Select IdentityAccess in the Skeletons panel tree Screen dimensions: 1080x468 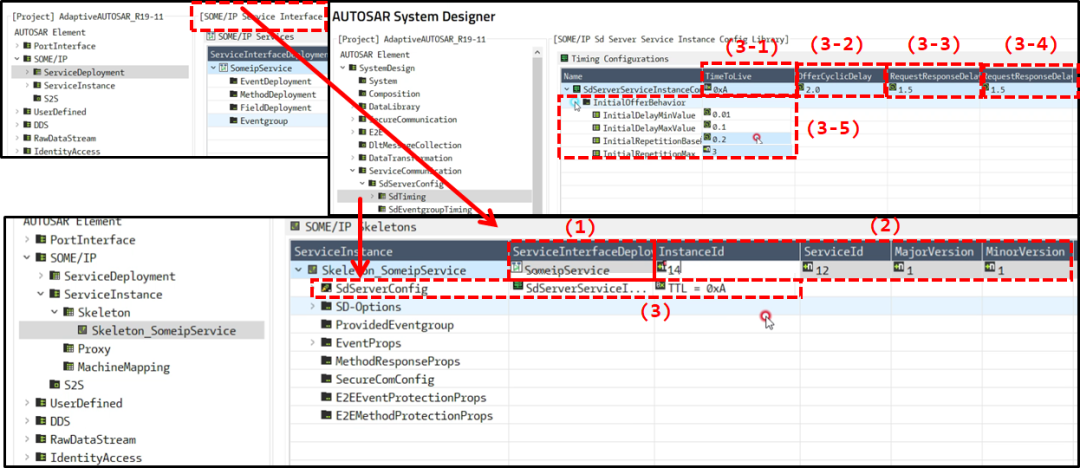pyautogui.click(x=96, y=457)
